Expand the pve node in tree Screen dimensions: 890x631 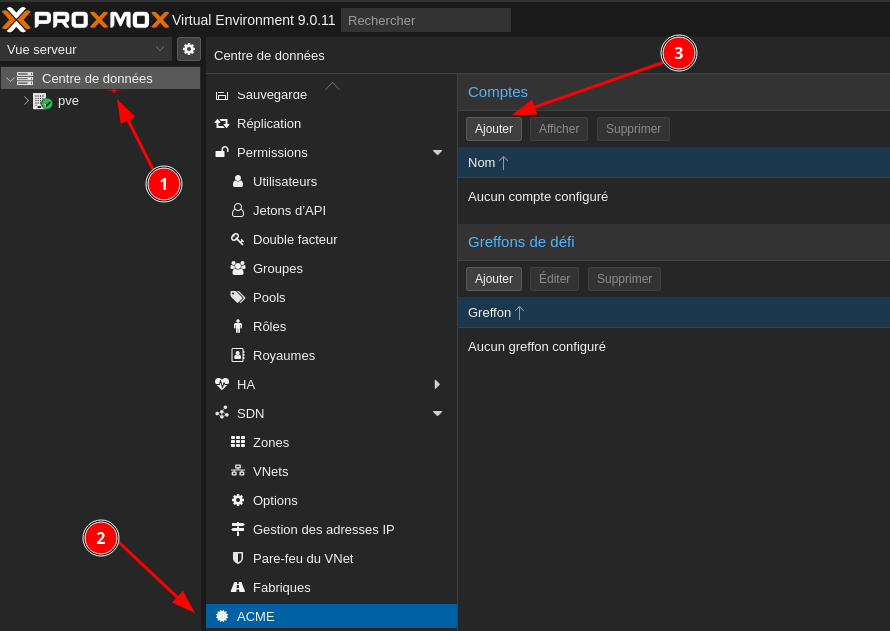point(27,101)
